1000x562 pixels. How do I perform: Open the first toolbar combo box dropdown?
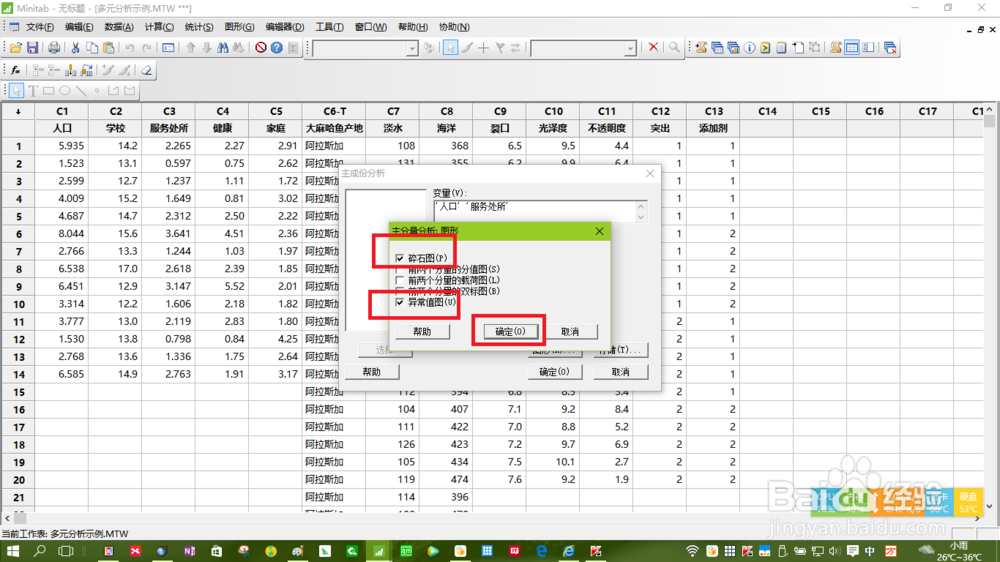pos(412,48)
